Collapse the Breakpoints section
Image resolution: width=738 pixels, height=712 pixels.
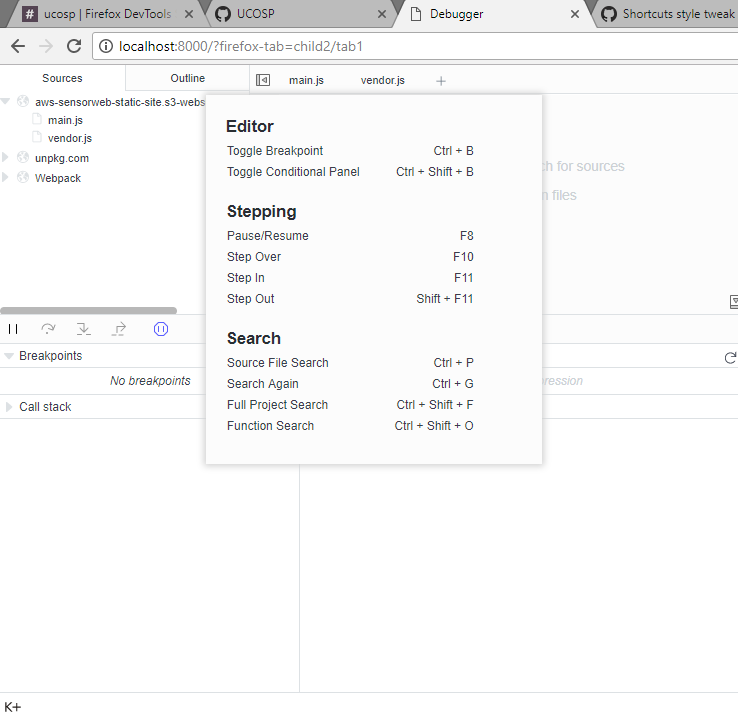[x=9, y=356]
